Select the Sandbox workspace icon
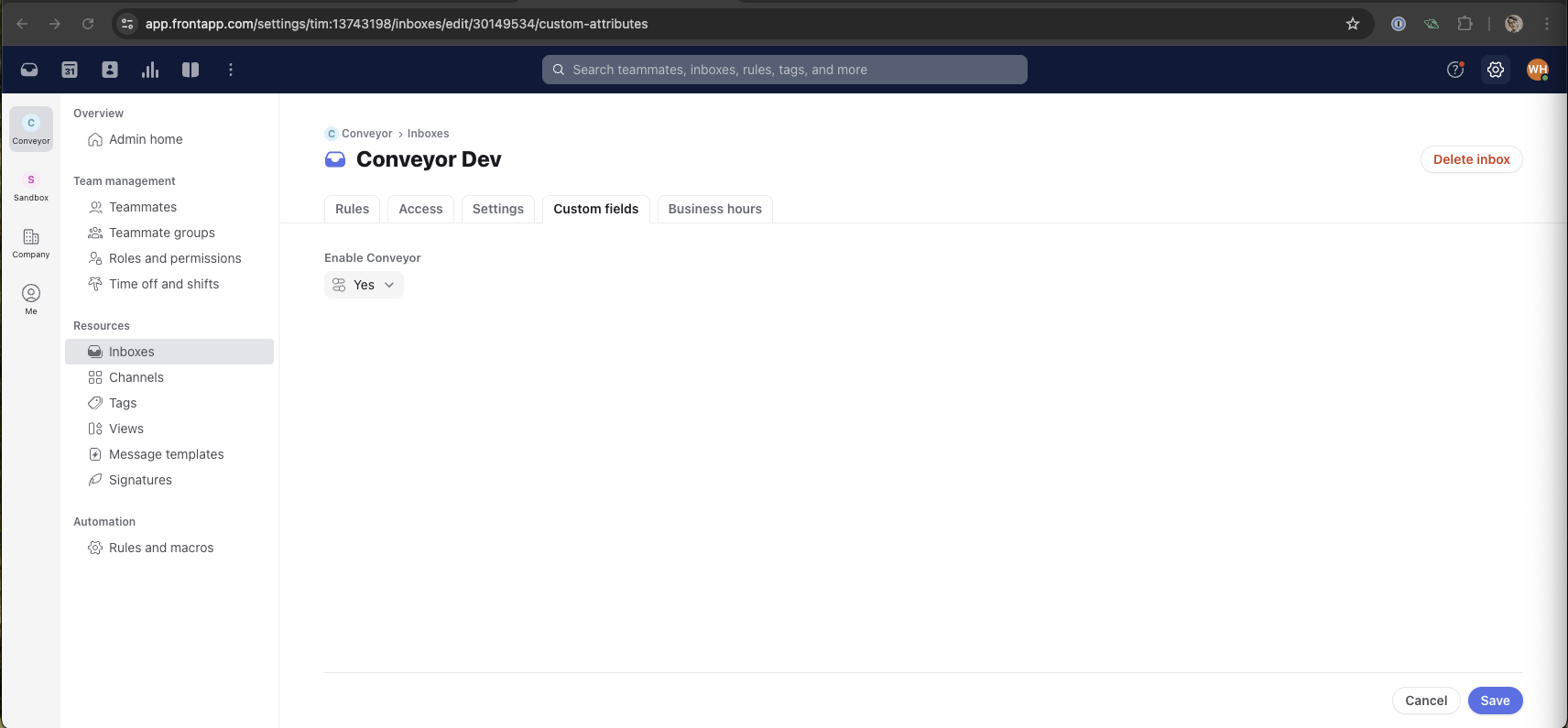This screenshot has width=1568, height=728. [x=31, y=186]
